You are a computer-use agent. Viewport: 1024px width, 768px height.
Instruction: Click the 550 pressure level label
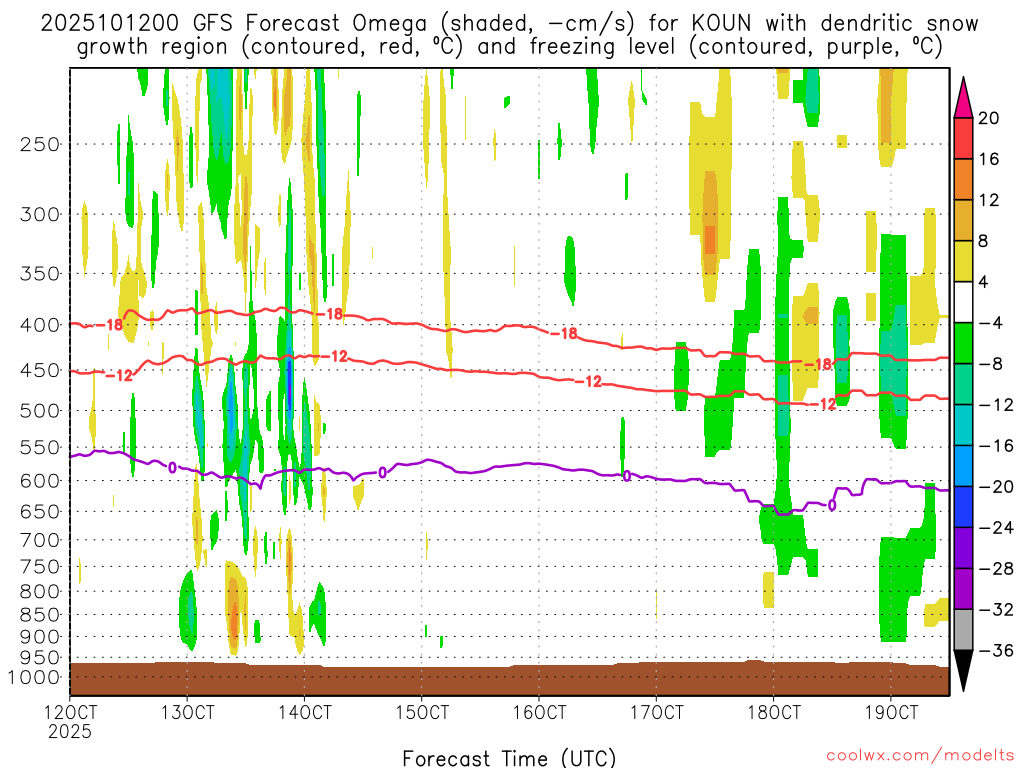coord(40,447)
